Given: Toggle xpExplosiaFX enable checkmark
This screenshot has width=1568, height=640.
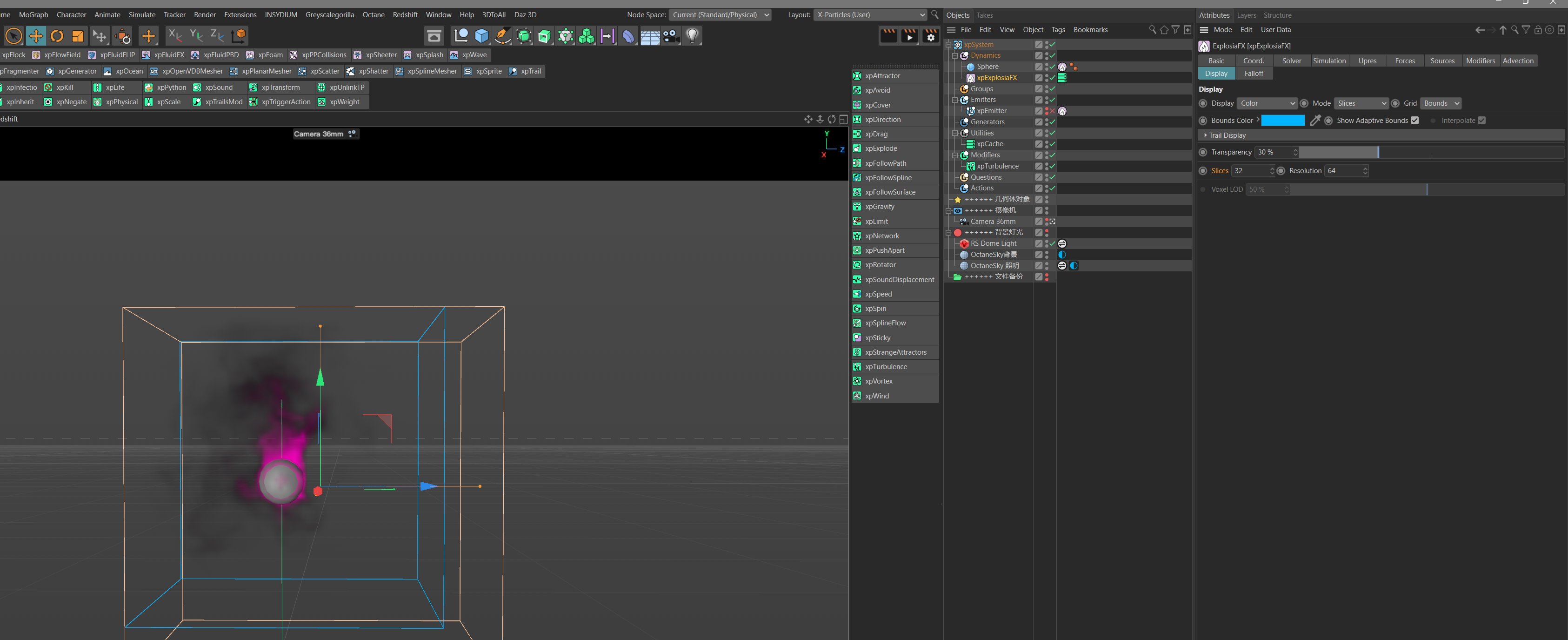Looking at the screenshot, I should [x=1053, y=78].
